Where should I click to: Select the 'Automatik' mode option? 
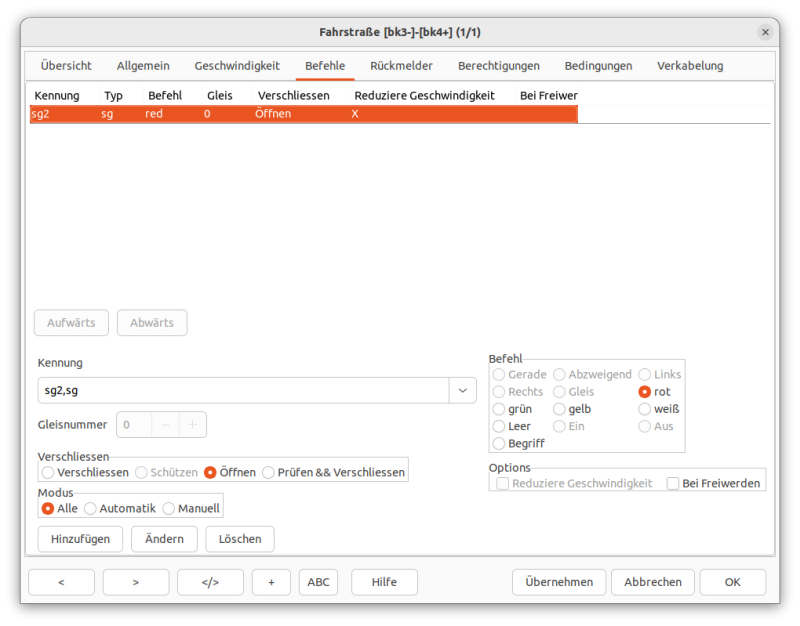(x=91, y=508)
